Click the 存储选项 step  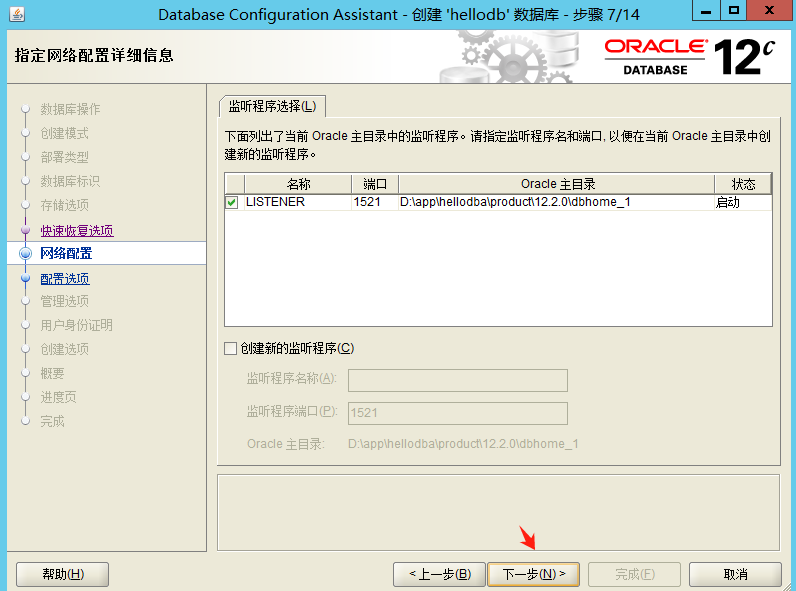[64, 205]
